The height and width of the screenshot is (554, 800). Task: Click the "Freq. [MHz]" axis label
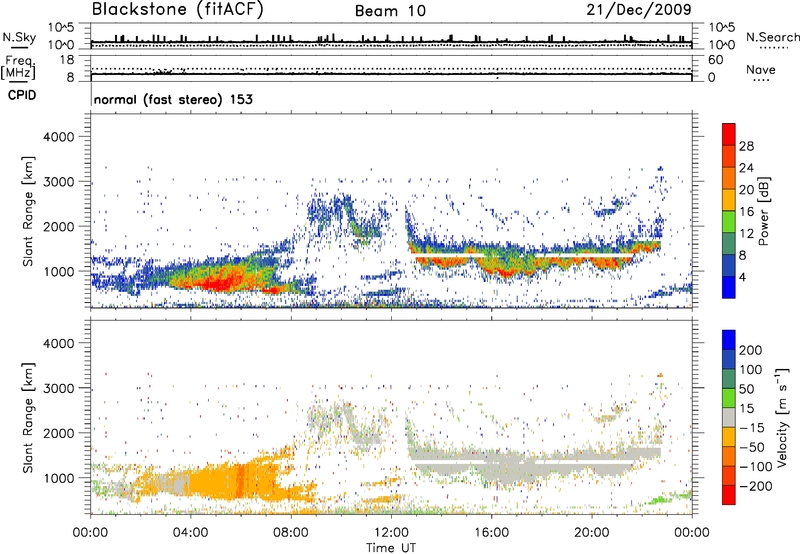[18, 67]
